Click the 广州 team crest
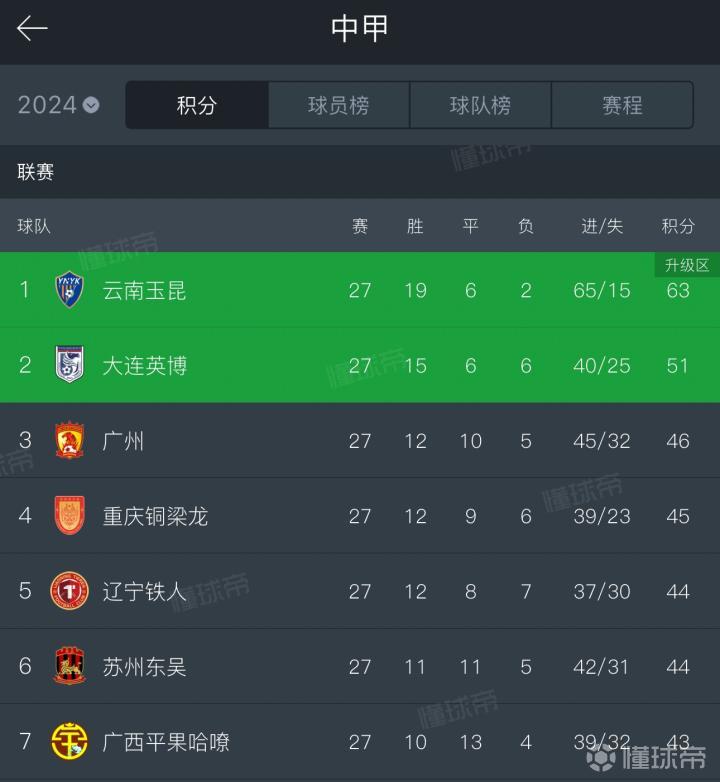The width and height of the screenshot is (720, 782). 69,441
